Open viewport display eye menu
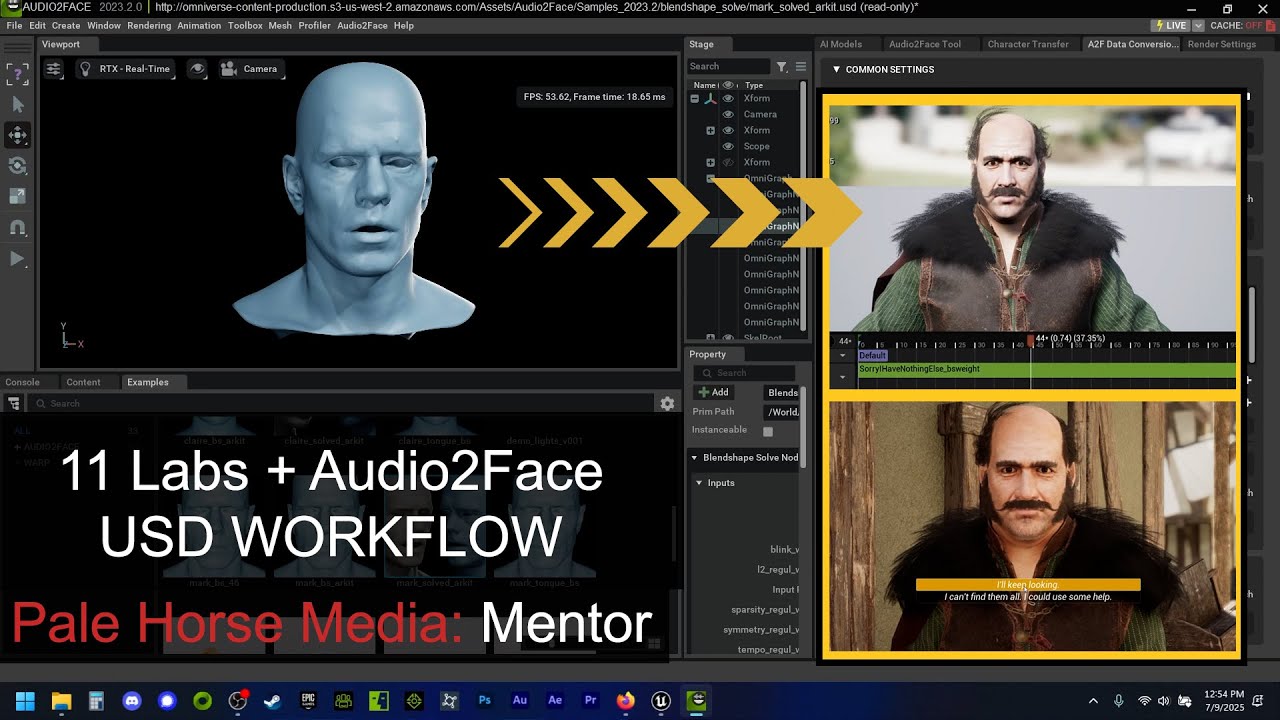 click(x=198, y=69)
